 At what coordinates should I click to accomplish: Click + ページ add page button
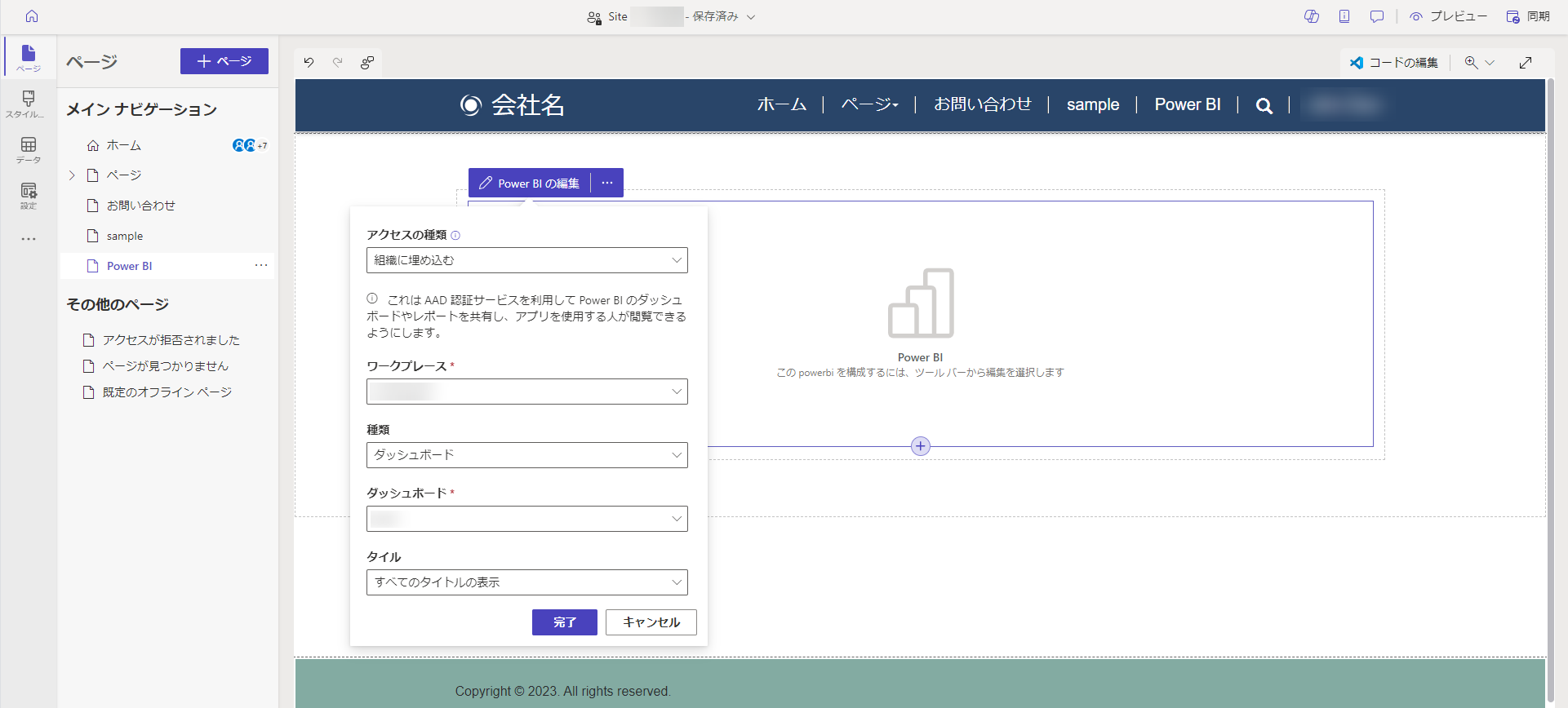224,61
